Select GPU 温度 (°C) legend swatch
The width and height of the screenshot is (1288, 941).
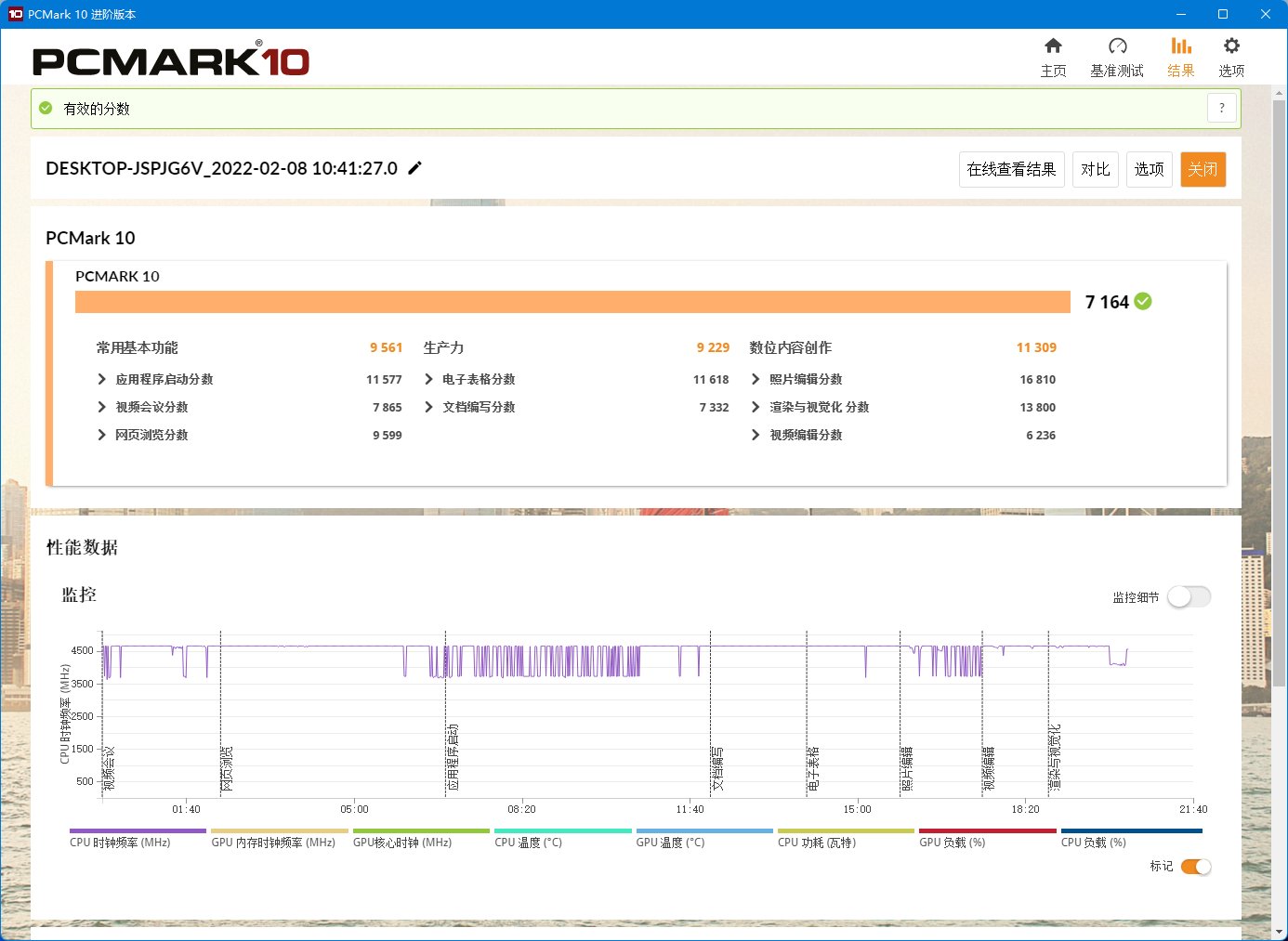[x=704, y=831]
